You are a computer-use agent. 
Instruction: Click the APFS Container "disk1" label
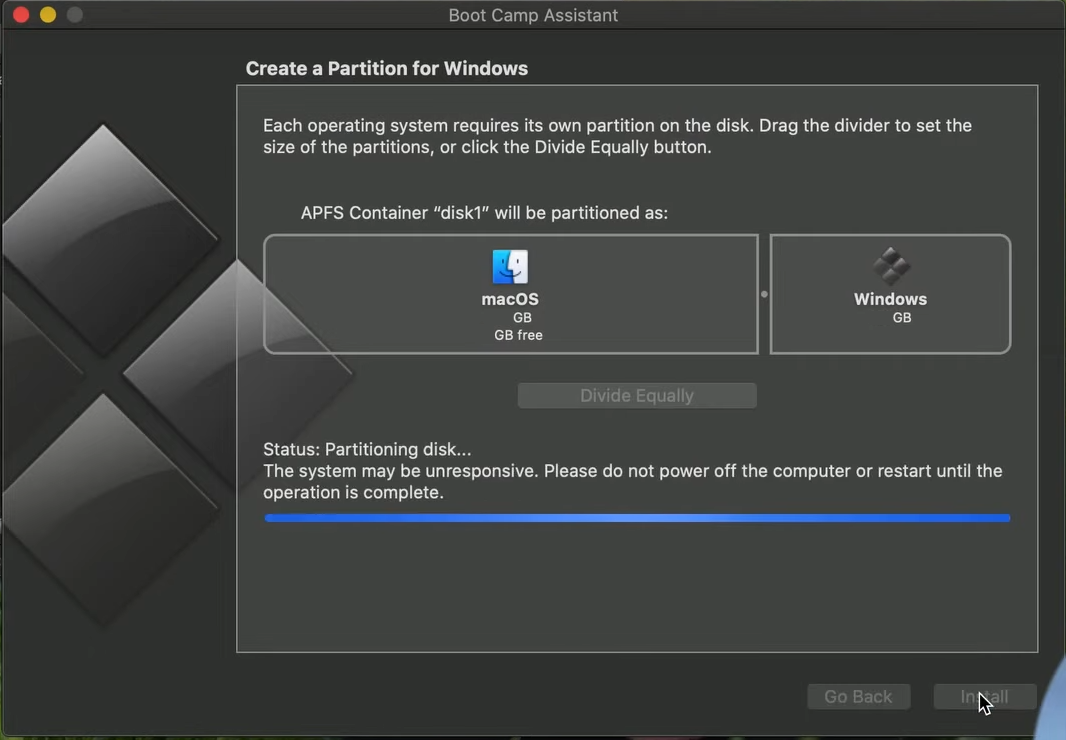pos(484,213)
